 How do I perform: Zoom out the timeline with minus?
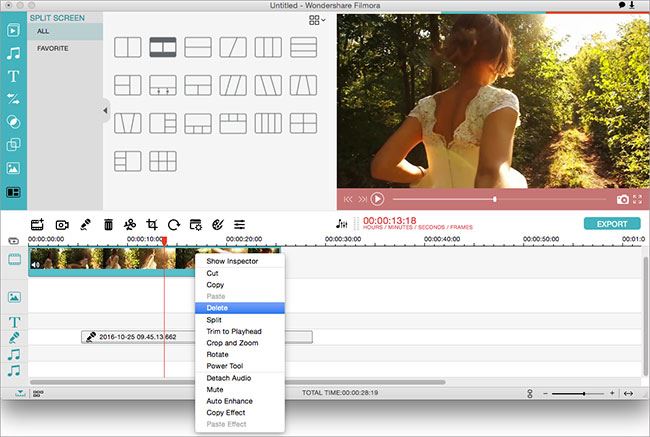pos(546,393)
